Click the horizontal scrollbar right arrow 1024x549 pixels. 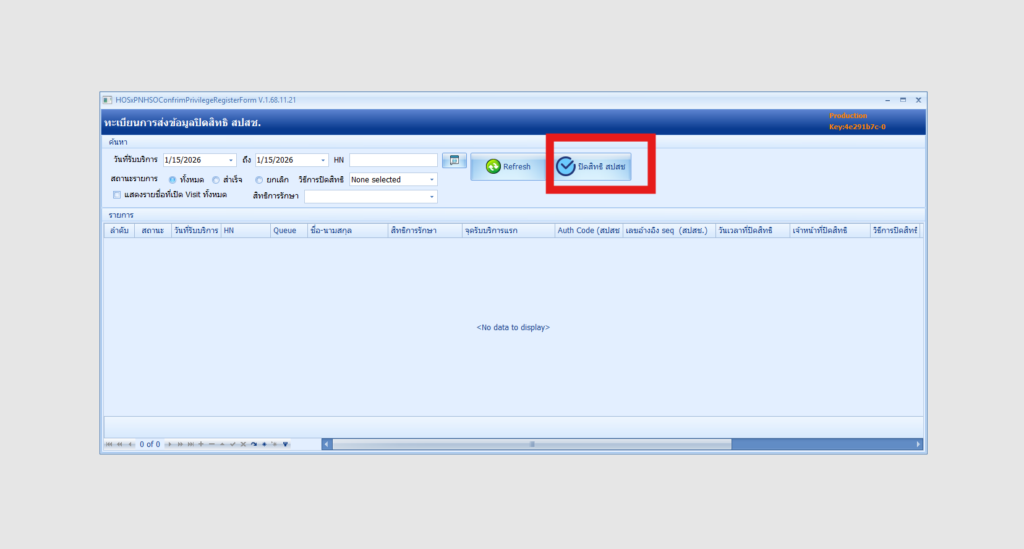point(919,444)
